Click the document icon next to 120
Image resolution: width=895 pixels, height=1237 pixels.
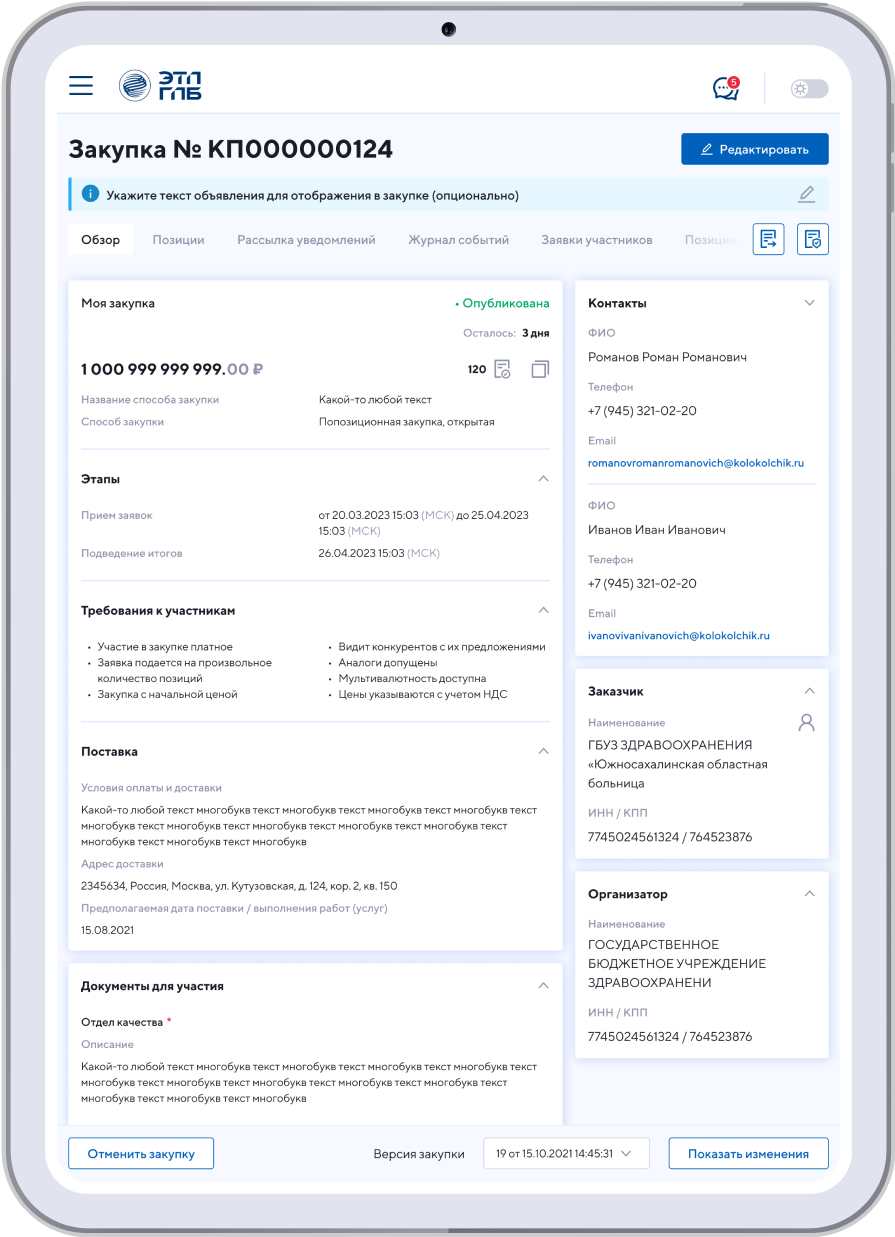point(503,369)
